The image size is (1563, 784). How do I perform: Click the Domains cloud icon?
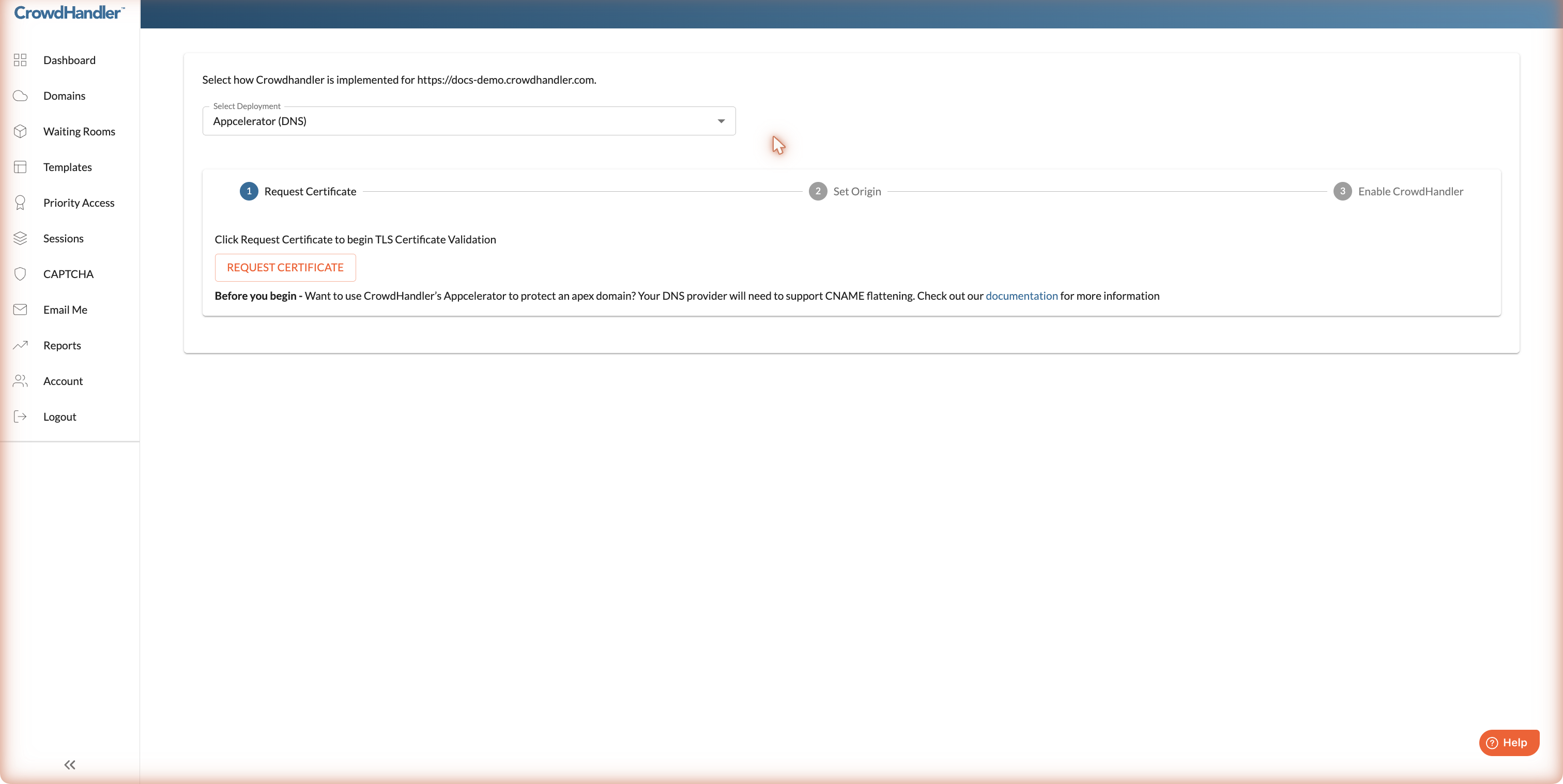(20, 96)
